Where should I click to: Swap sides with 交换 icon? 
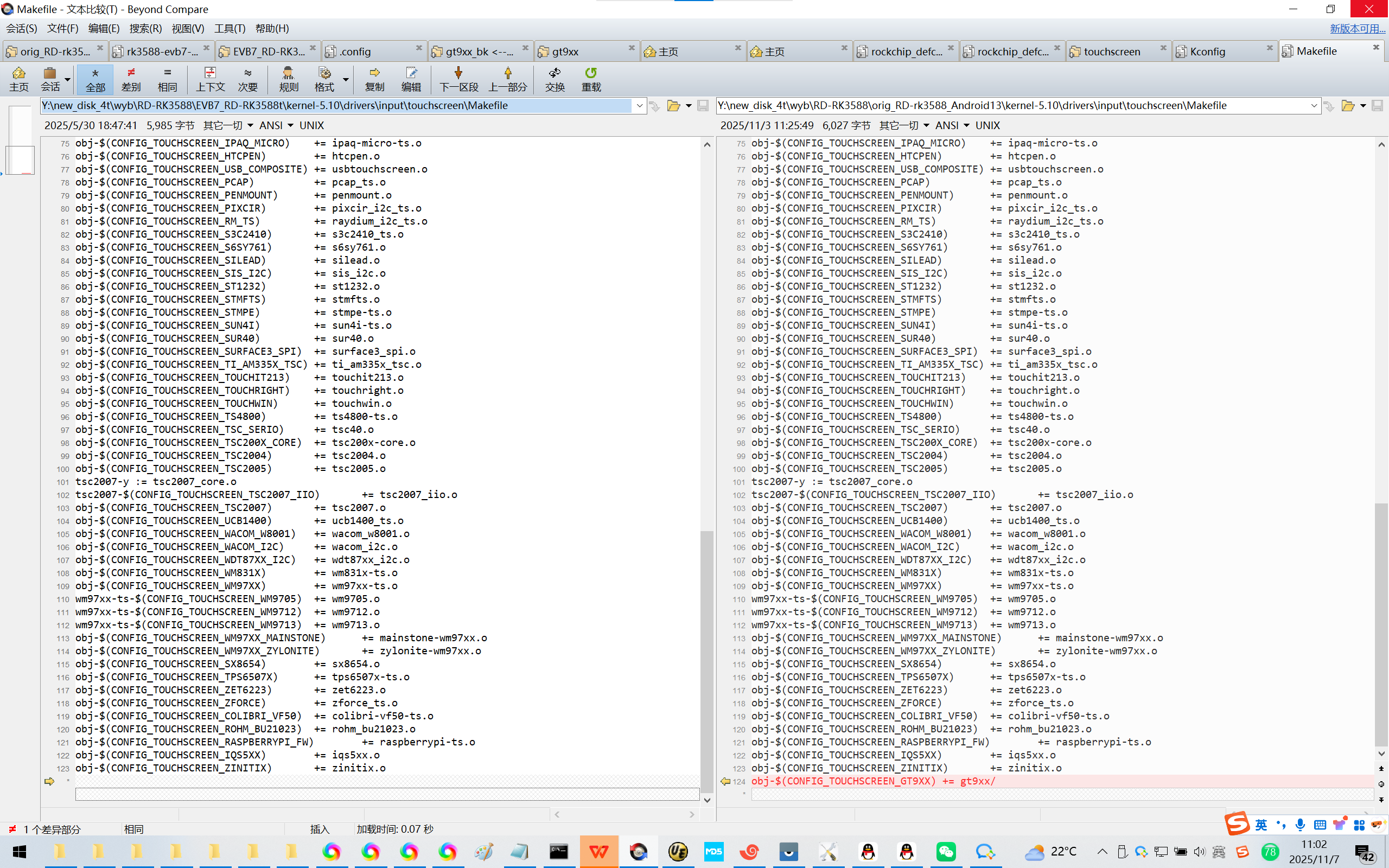pos(555,79)
